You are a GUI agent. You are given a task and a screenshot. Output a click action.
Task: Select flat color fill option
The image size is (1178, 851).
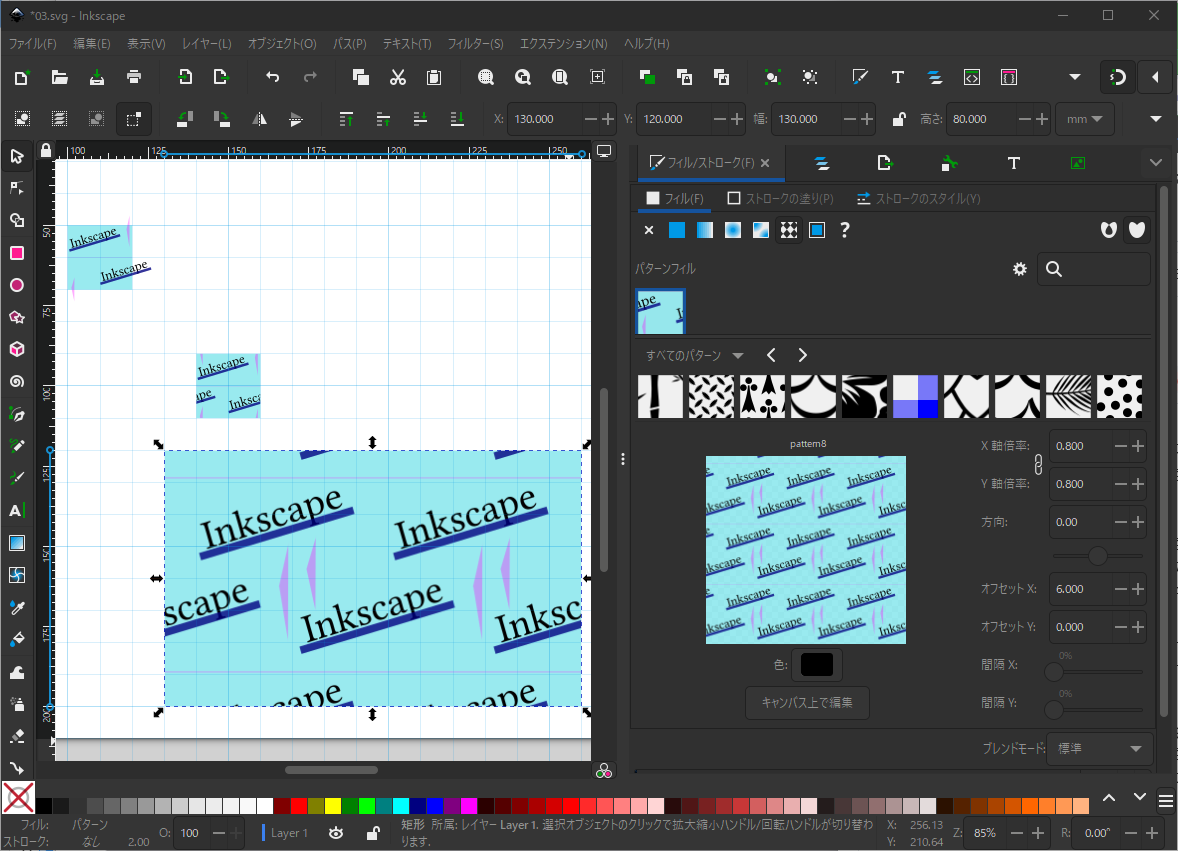pos(677,230)
